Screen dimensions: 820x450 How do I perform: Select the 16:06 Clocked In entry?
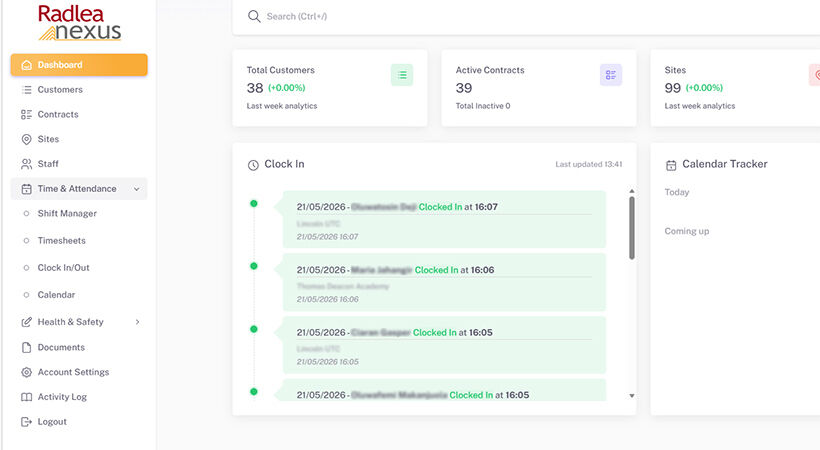click(445, 282)
